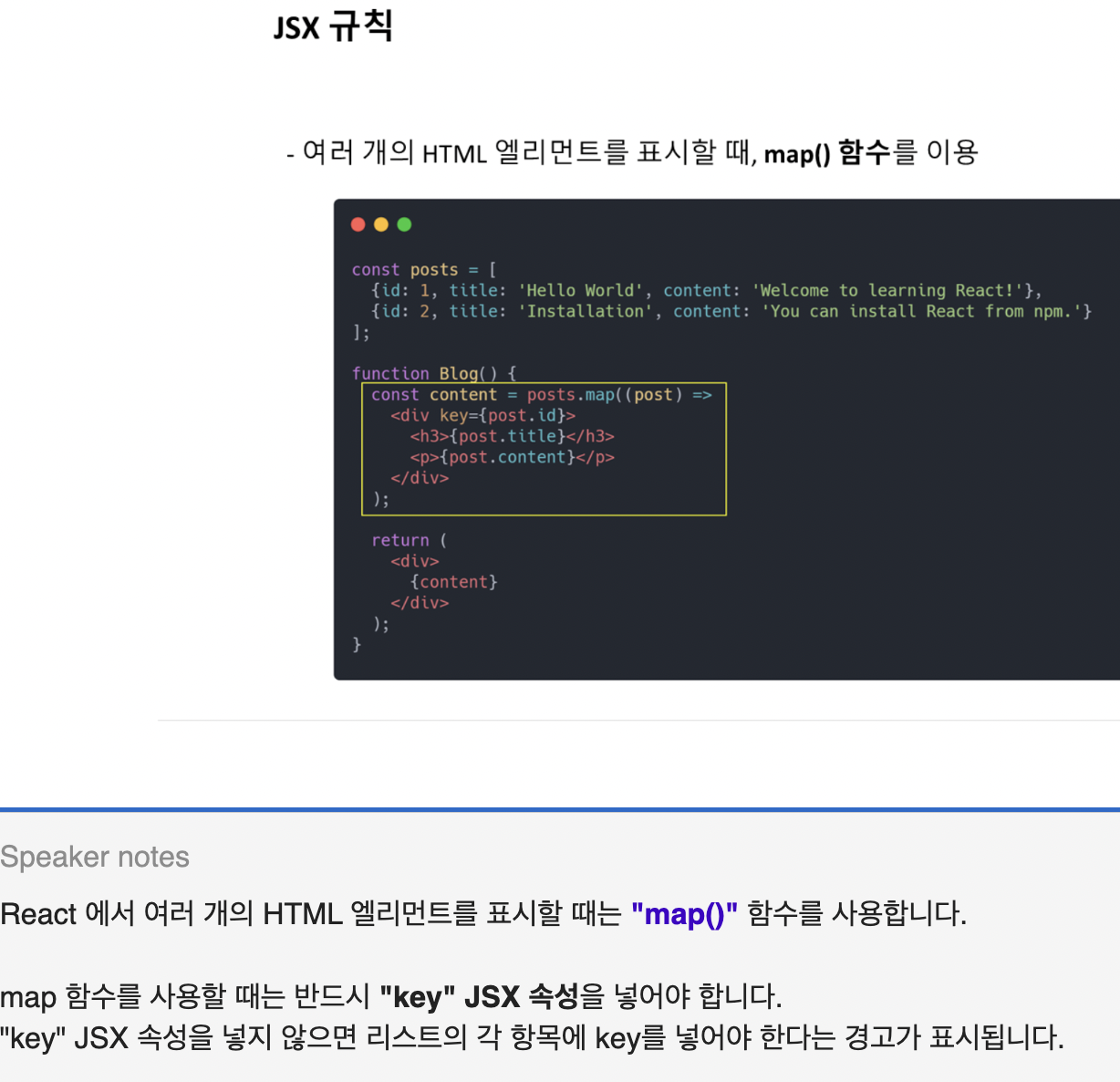Click the '<h3>{post.title}</h3>' line
Image resolution: width=1120 pixels, height=1082 pixels.
click(512, 437)
